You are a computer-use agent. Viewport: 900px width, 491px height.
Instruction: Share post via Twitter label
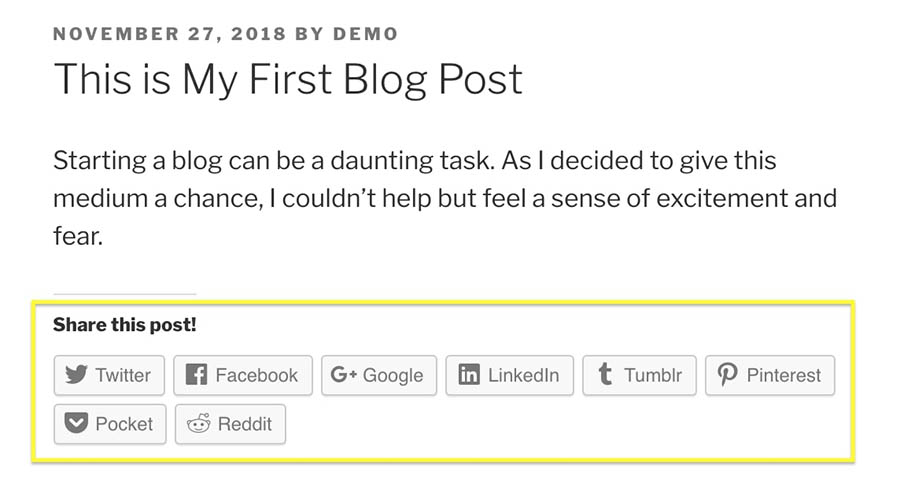tap(123, 375)
